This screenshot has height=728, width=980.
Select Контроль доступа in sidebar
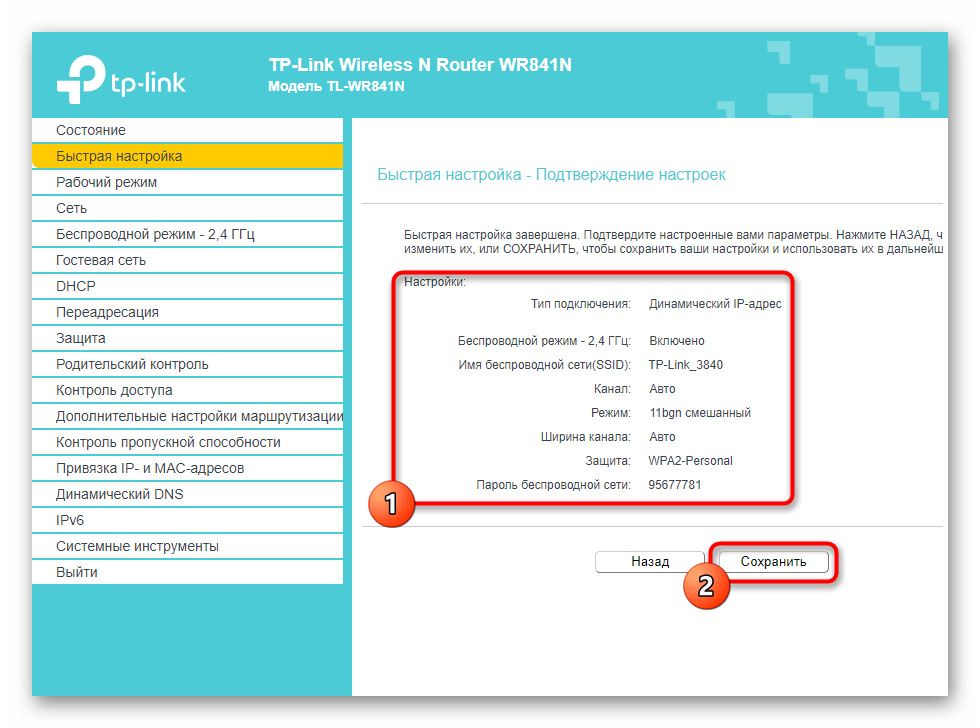114,390
